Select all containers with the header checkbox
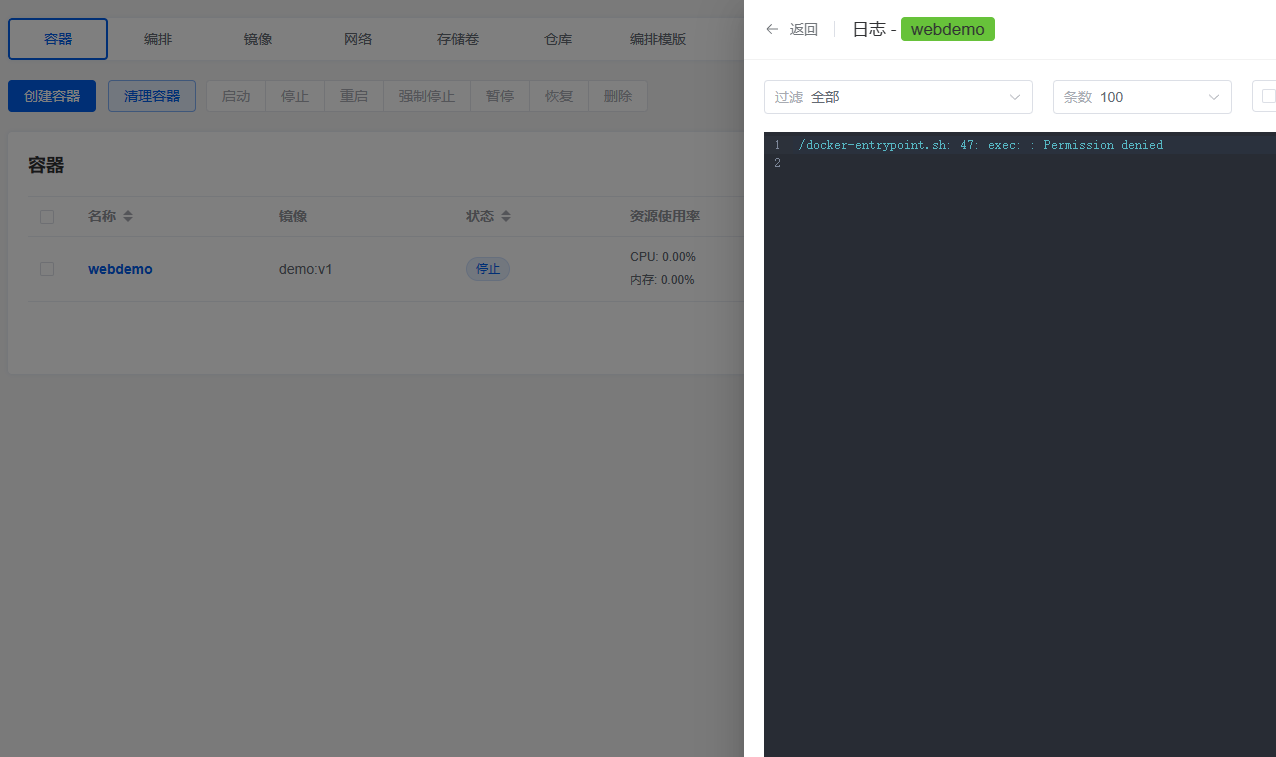 click(x=47, y=216)
